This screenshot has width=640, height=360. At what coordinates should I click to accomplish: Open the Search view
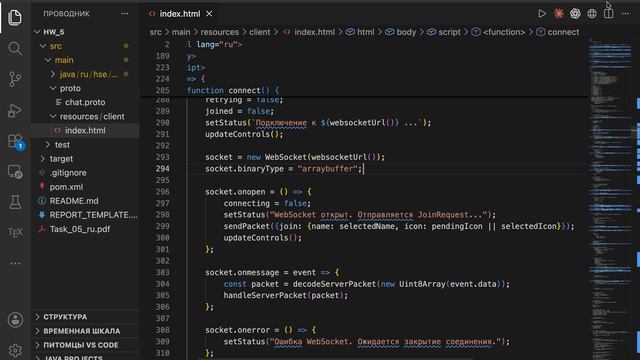pyautogui.click(x=15, y=49)
